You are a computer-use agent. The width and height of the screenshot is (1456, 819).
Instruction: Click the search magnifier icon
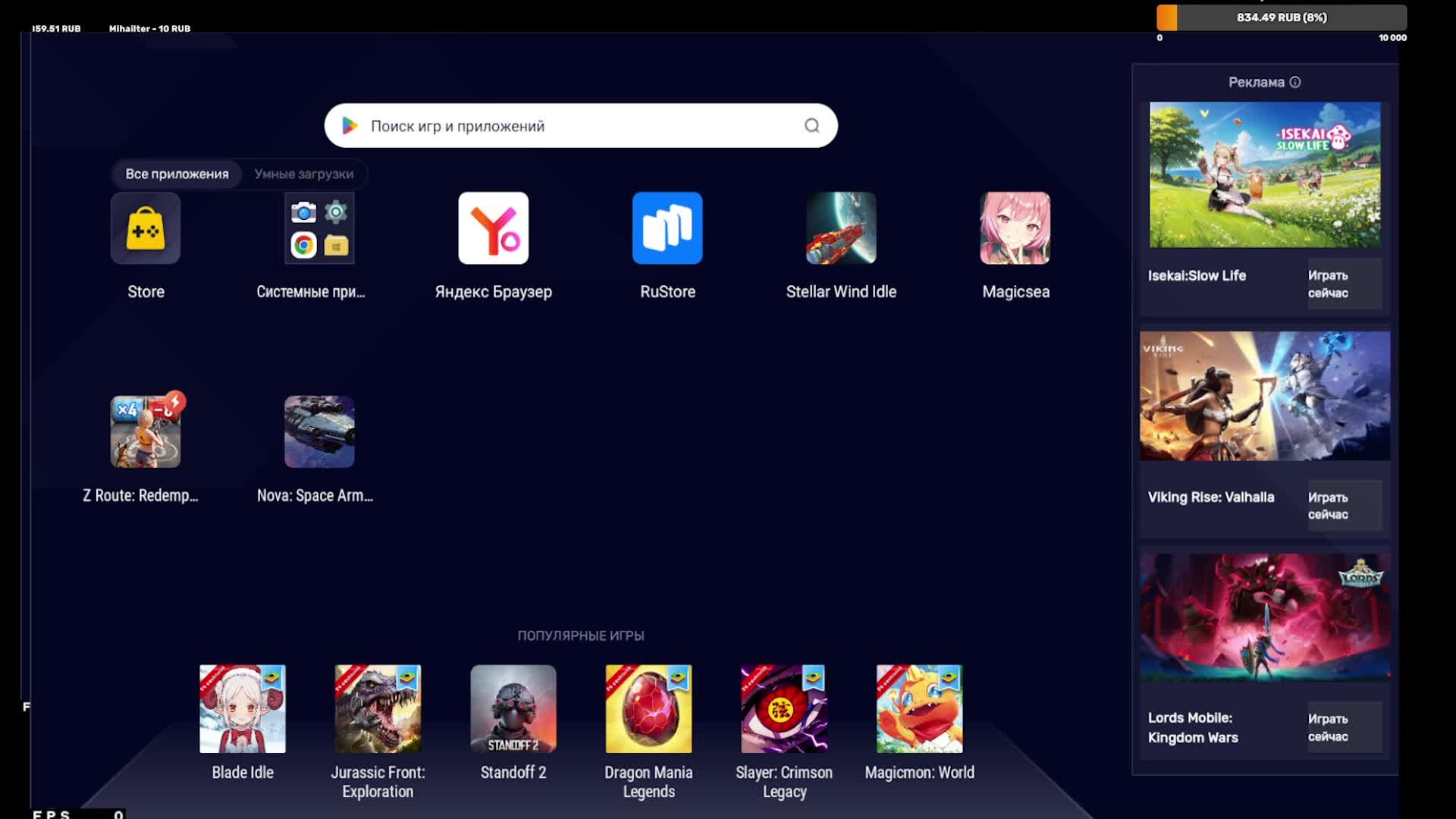point(812,126)
